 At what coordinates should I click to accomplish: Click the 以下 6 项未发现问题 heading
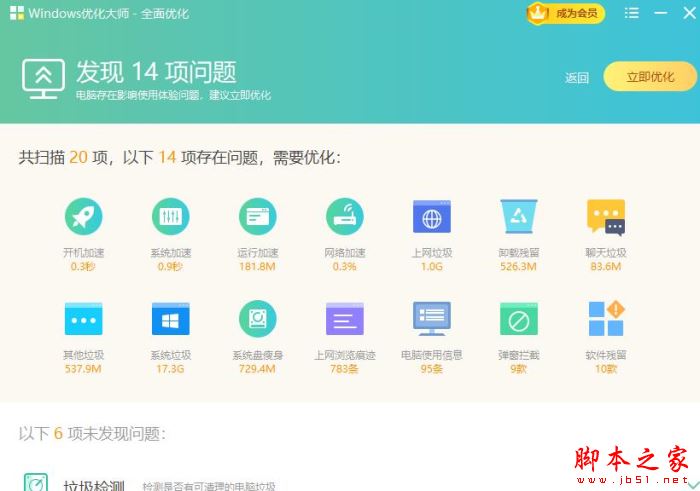click(92, 433)
